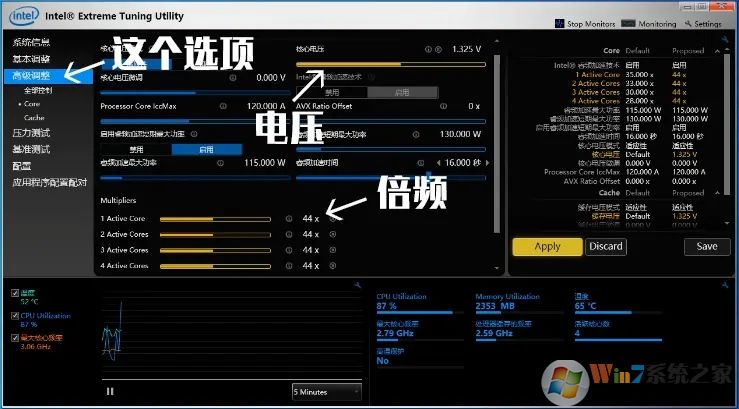Click scroll-down arrow in the proposed values panel
Viewport: 739px width, 409px height.
[x=727, y=224]
